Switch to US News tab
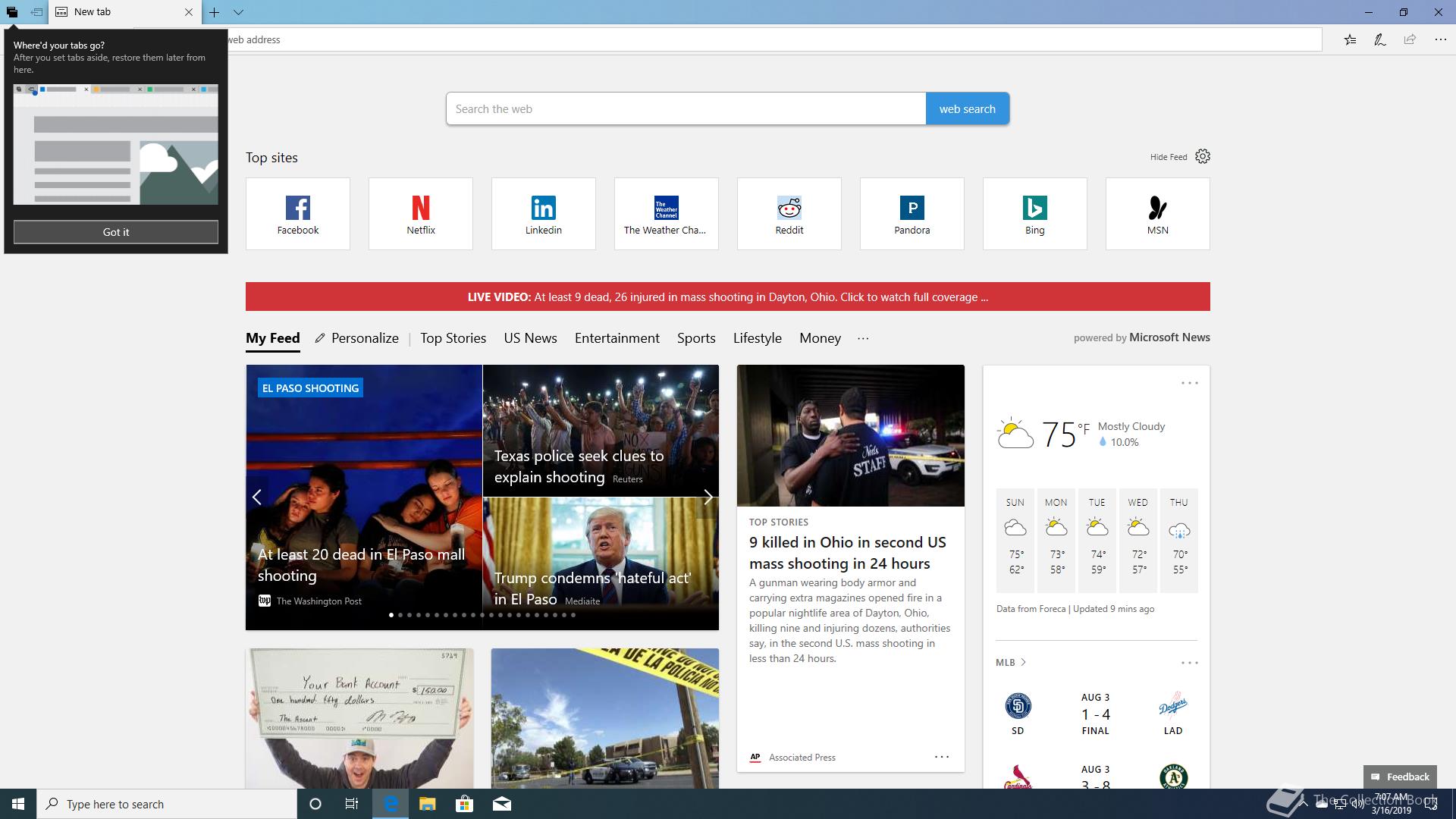1456x819 pixels. pyautogui.click(x=531, y=338)
